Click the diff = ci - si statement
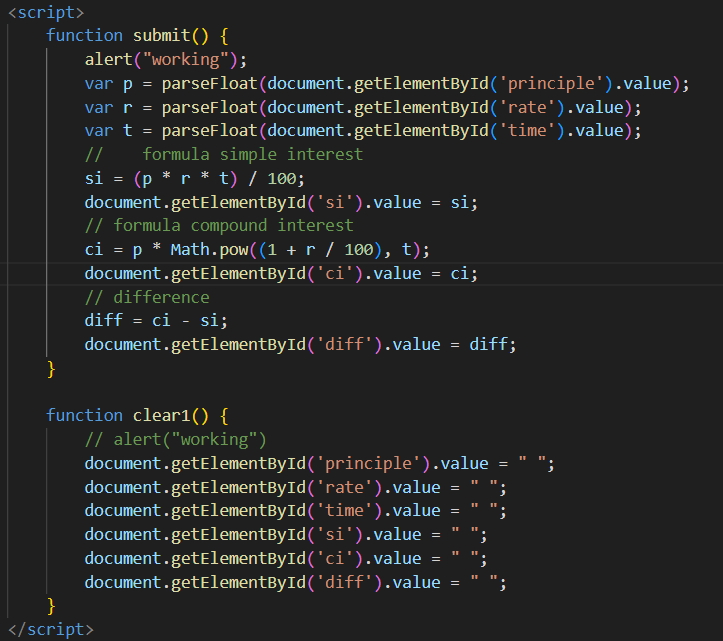Image resolution: width=723 pixels, height=641 pixels. tap(156, 320)
